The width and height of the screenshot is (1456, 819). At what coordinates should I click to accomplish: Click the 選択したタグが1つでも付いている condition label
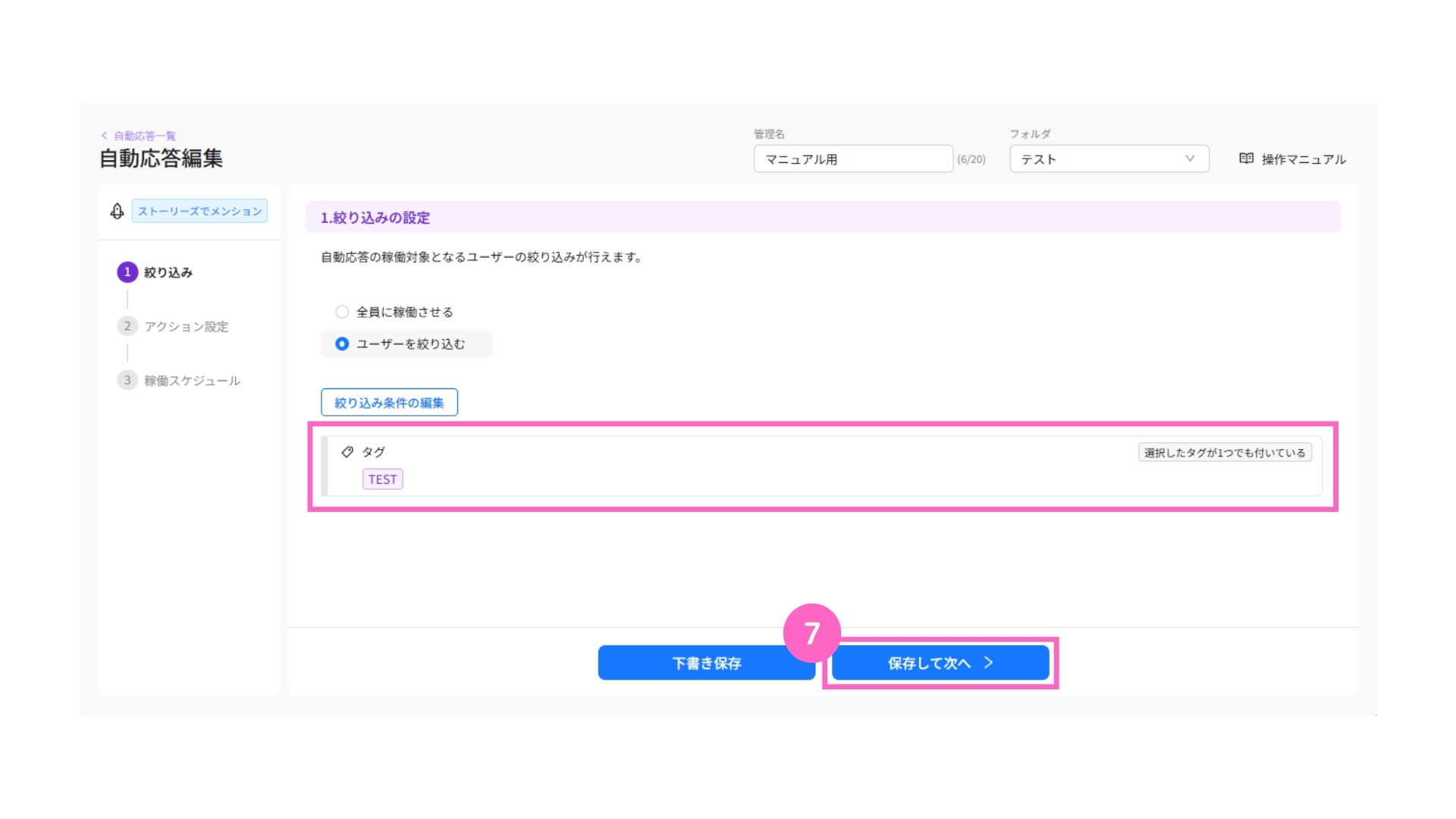pos(1225,453)
